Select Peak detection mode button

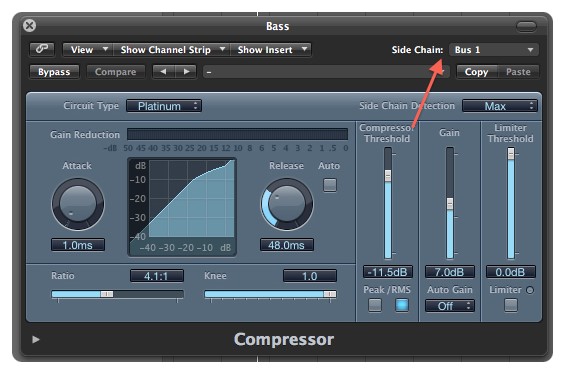tap(375, 305)
